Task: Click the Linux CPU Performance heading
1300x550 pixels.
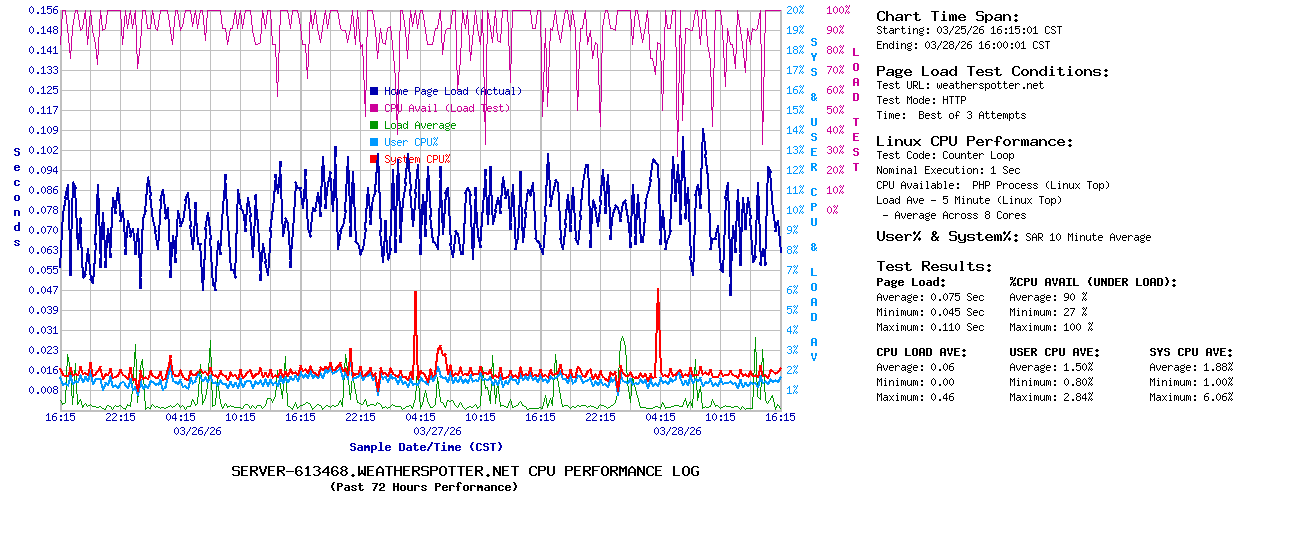Action: click(x=974, y=141)
